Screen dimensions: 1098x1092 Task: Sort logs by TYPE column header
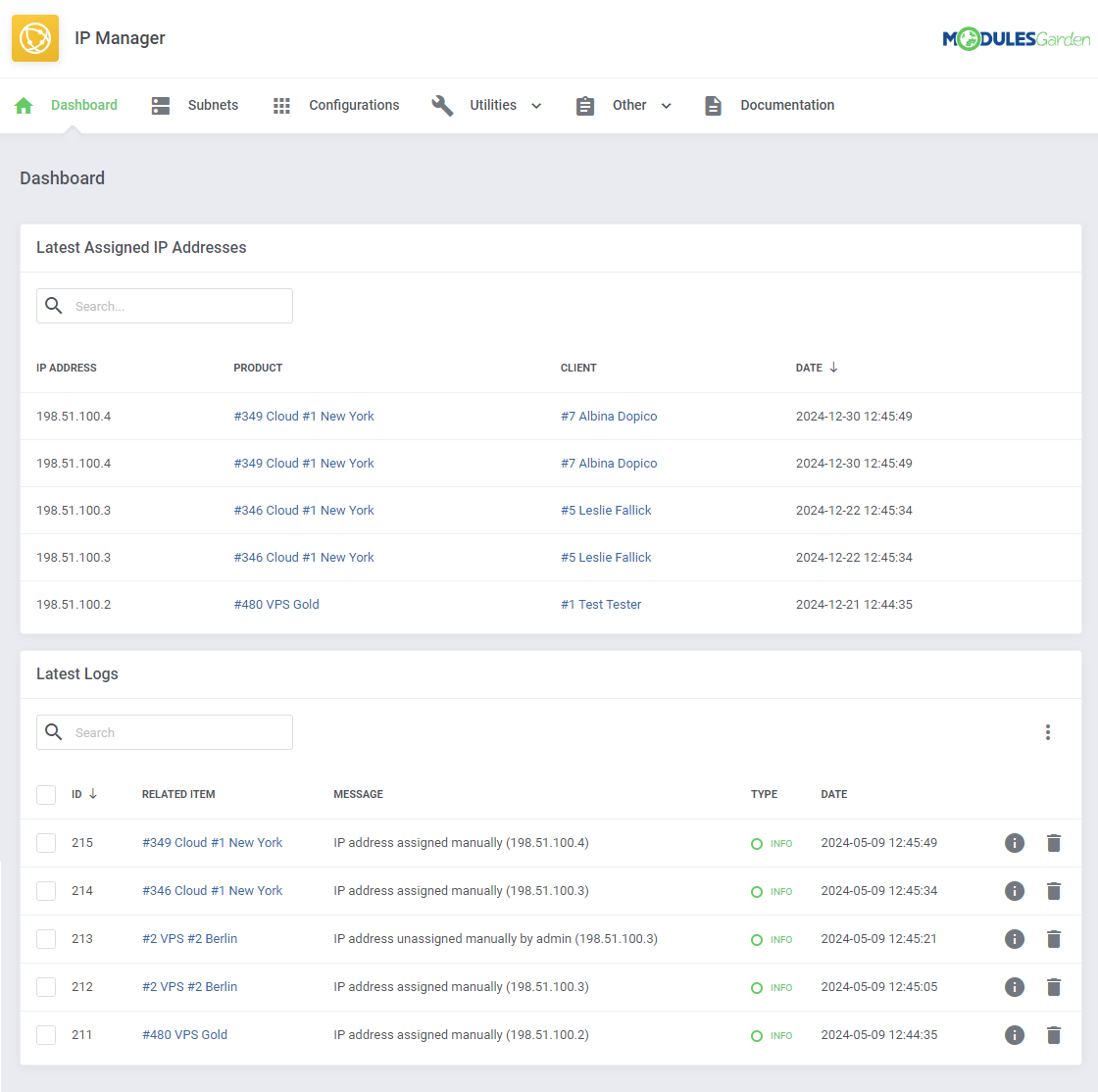[x=764, y=794]
